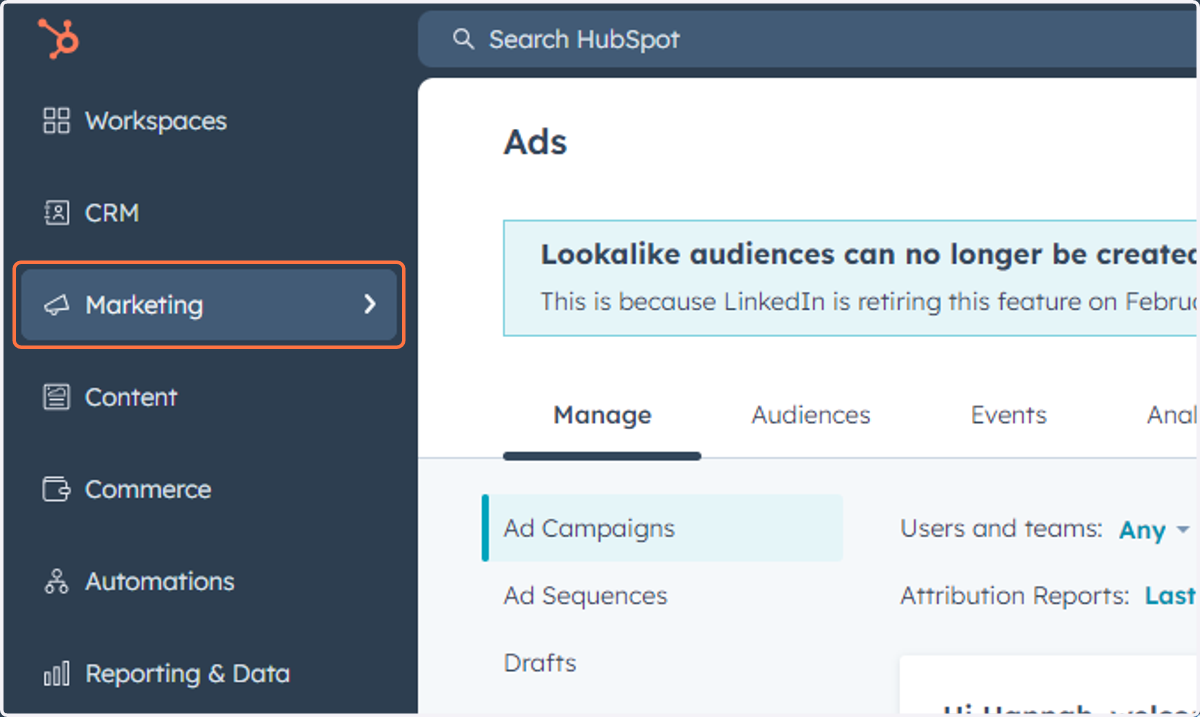Switch to the Manage tab
The width and height of the screenshot is (1200, 717).
click(602, 415)
